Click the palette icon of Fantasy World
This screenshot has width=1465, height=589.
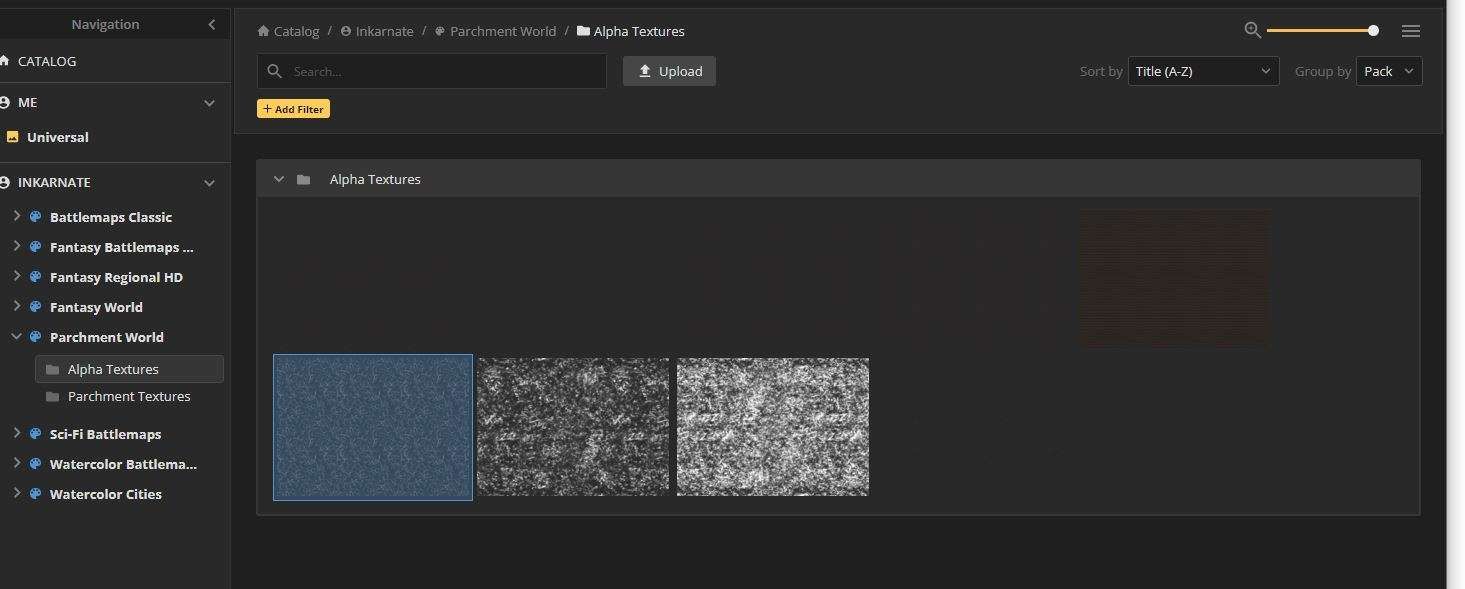pos(35,307)
